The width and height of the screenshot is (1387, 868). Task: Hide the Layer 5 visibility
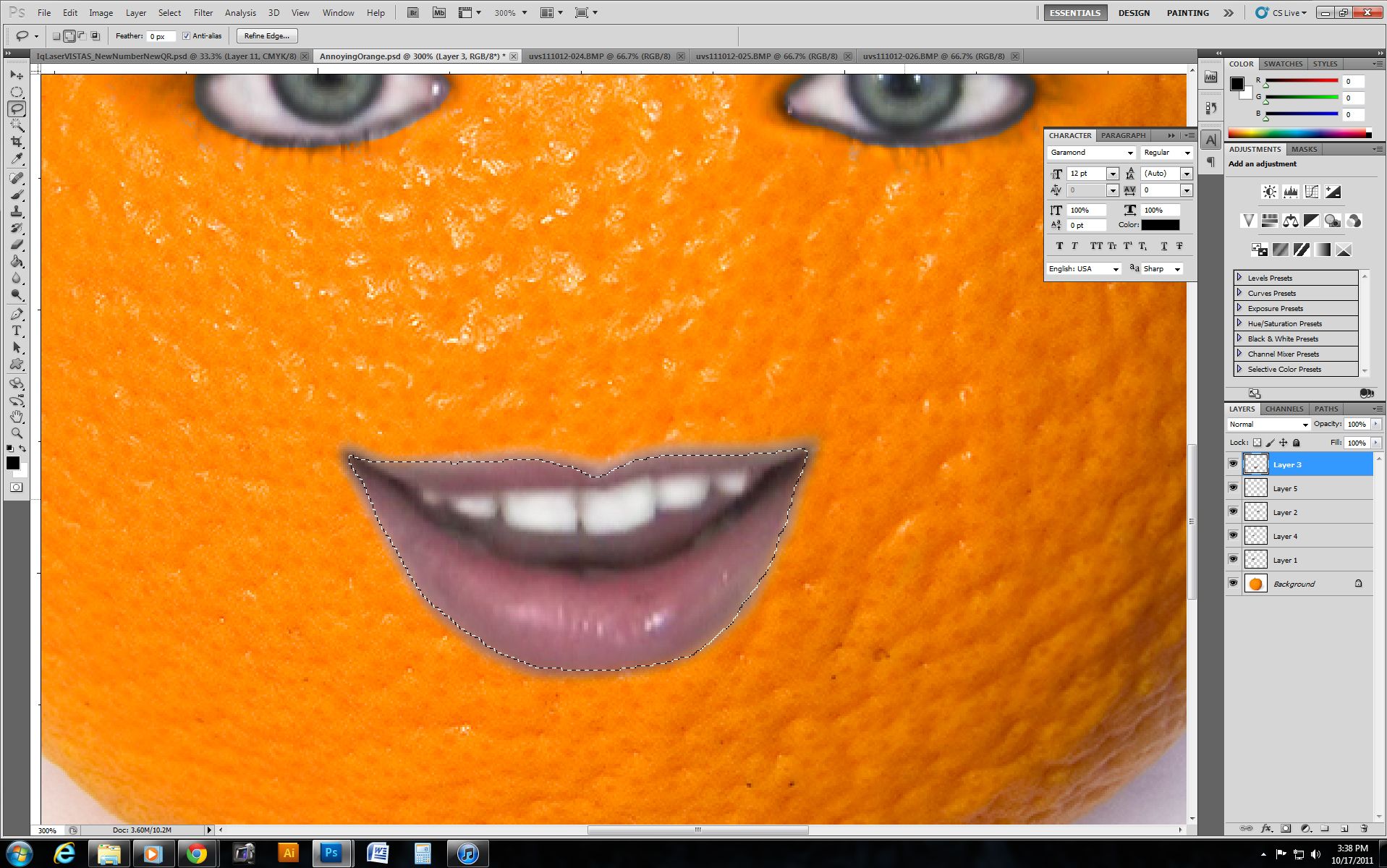1234,488
